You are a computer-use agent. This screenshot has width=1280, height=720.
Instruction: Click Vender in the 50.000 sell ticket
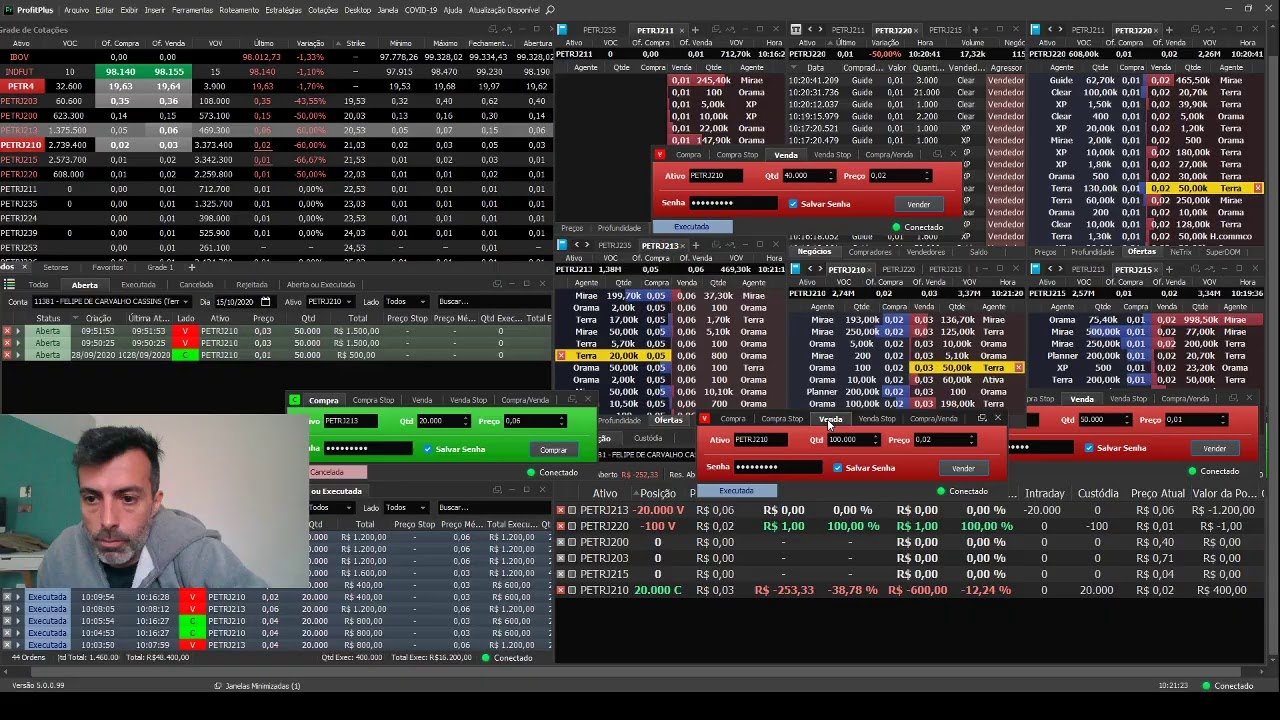pyautogui.click(x=1214, y=448)
